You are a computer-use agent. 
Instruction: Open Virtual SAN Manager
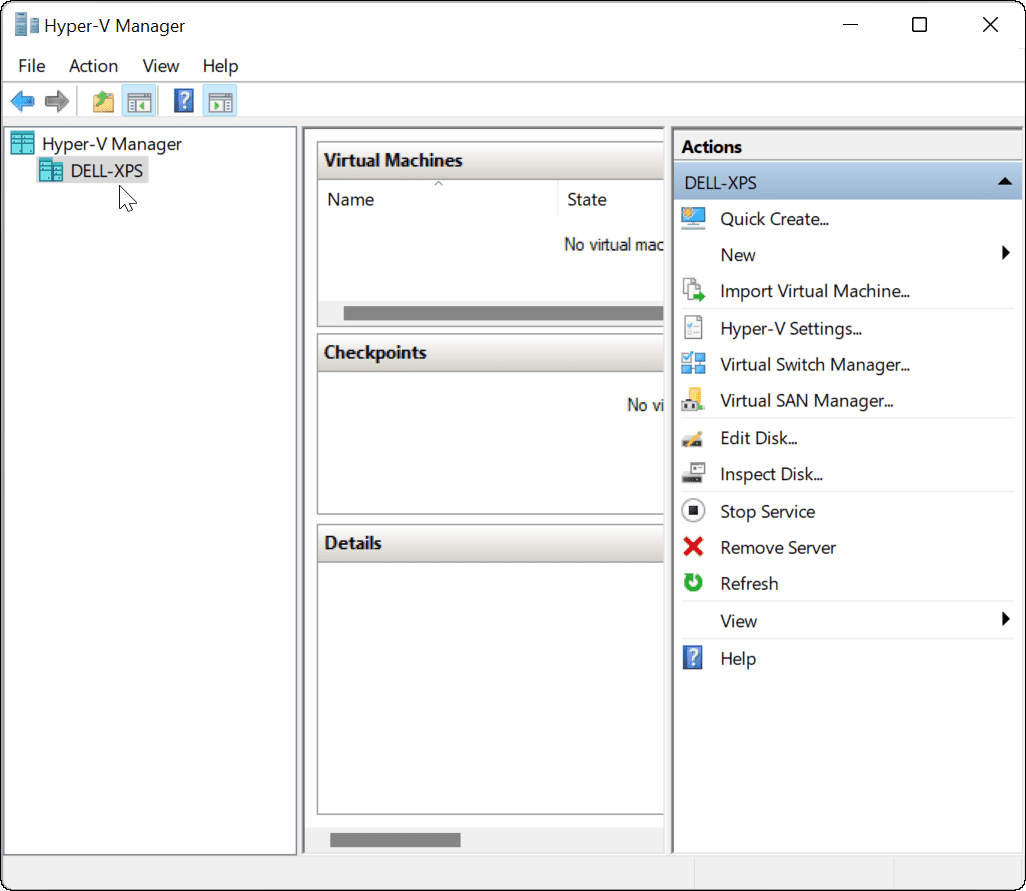pyautogui.click(x=806, y=401)
